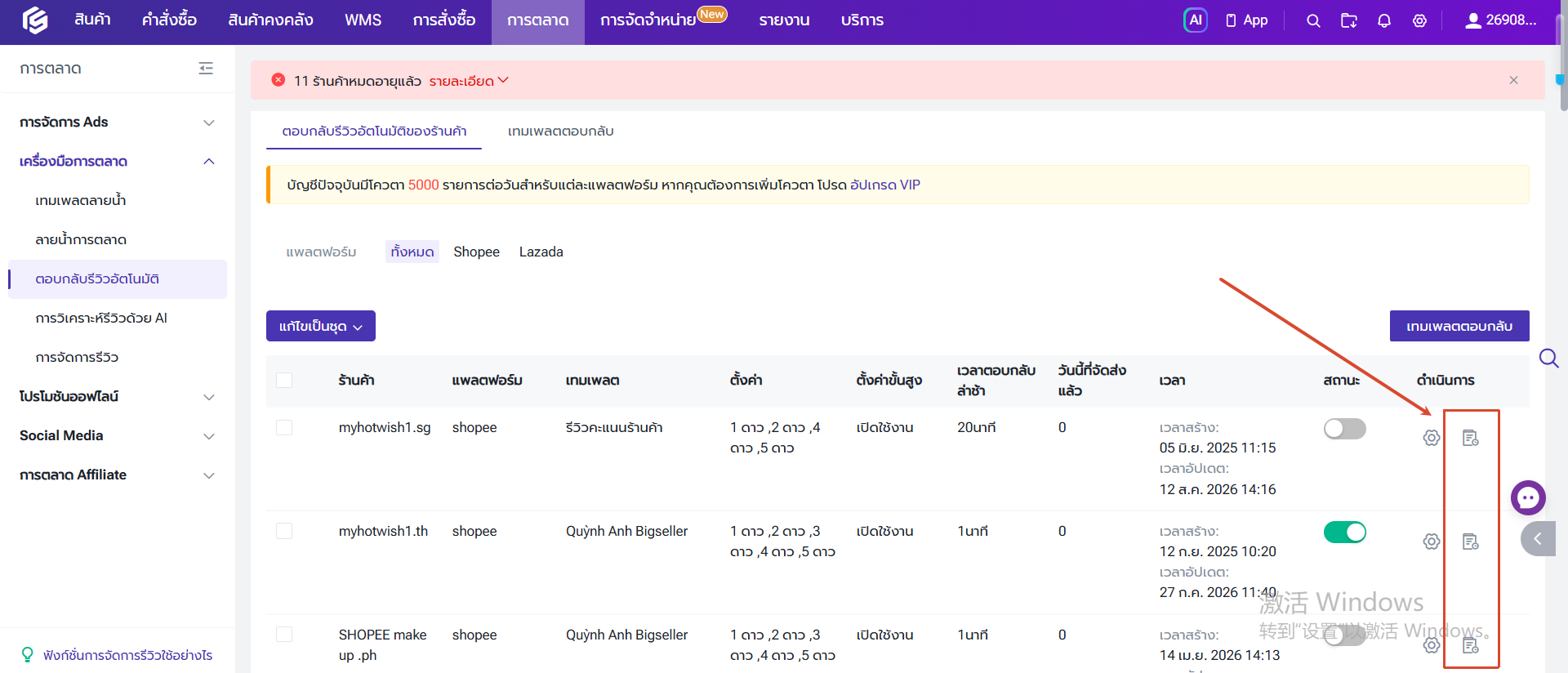Click the gray side panel collapse arrow
This screenshot has width=1568, height=673.
pyautogui.click(x=1539, y=538)
